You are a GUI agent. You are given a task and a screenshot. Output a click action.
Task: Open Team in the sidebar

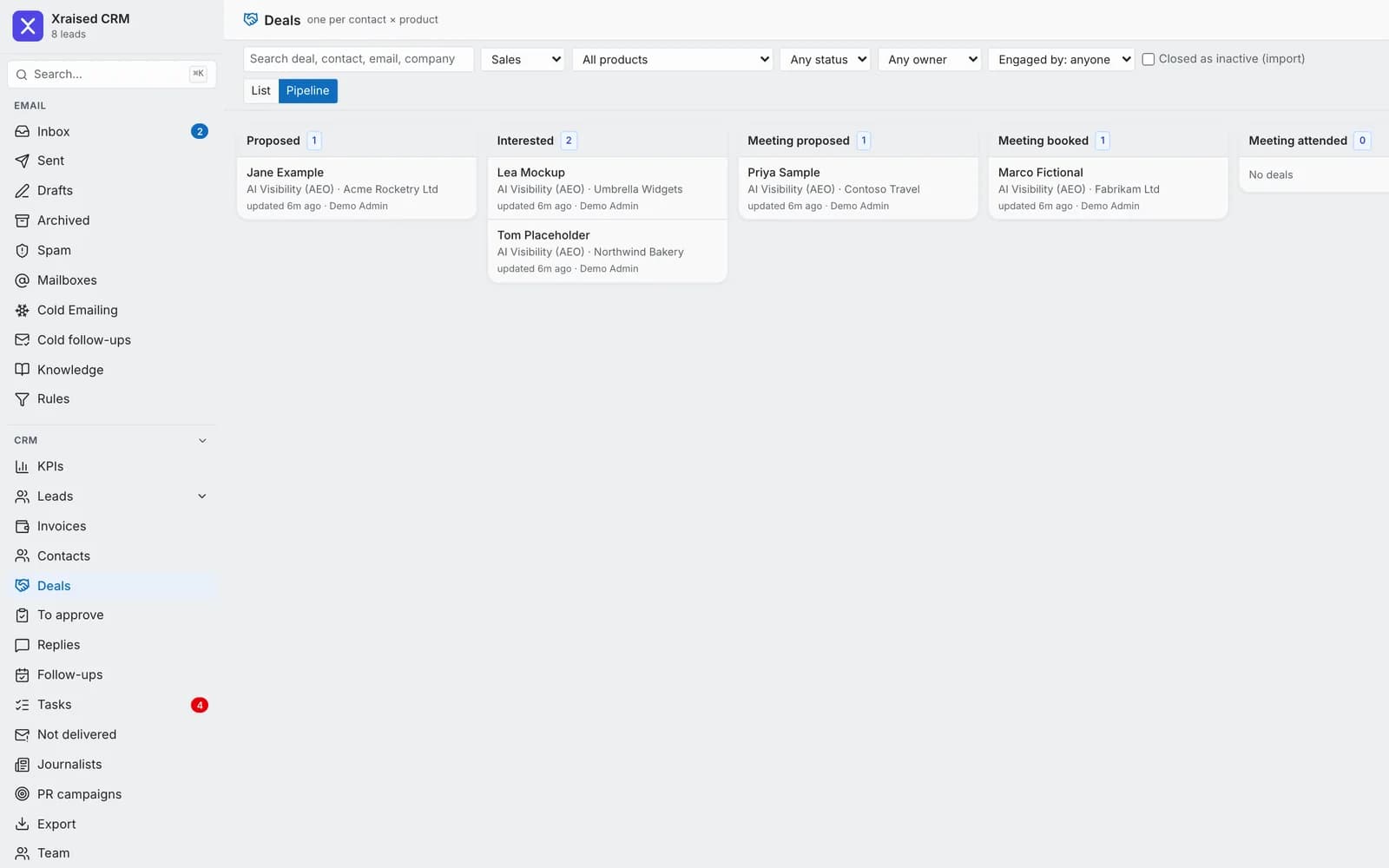[x=111, y=853]
